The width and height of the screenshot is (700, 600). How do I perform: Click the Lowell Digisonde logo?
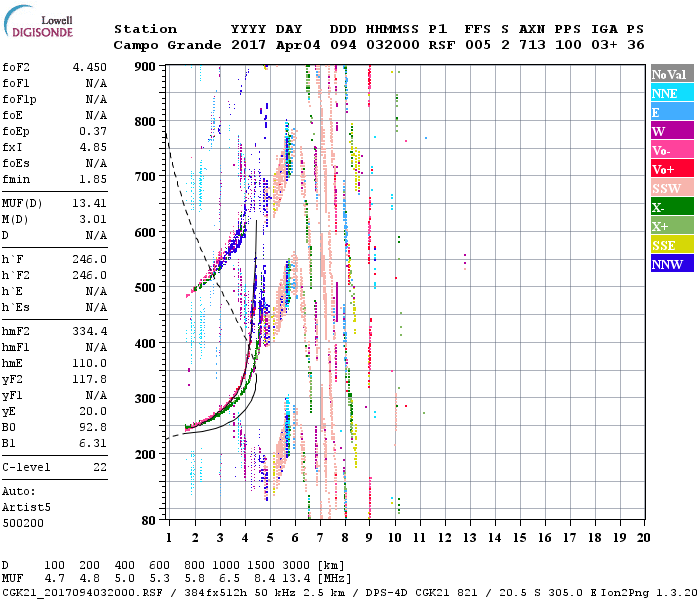[x=38, y=22]
